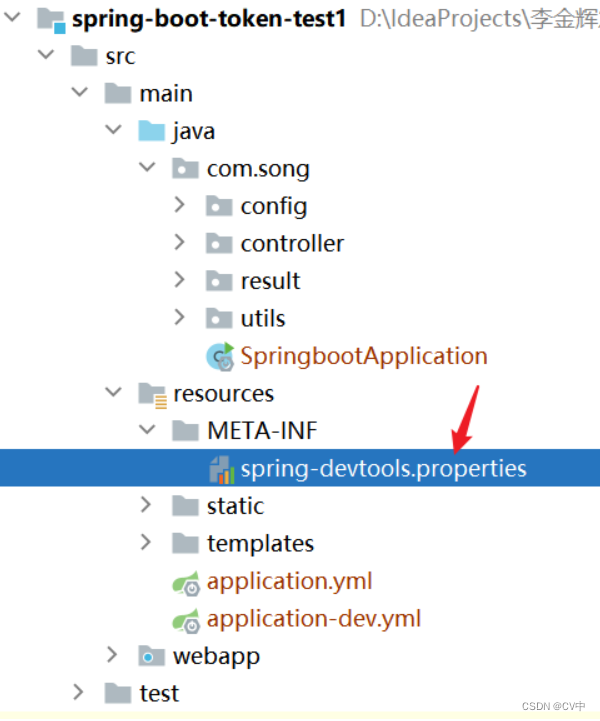Collapse the main folder node
This screenshot has width=600, height=721.
tap(80, 92)
